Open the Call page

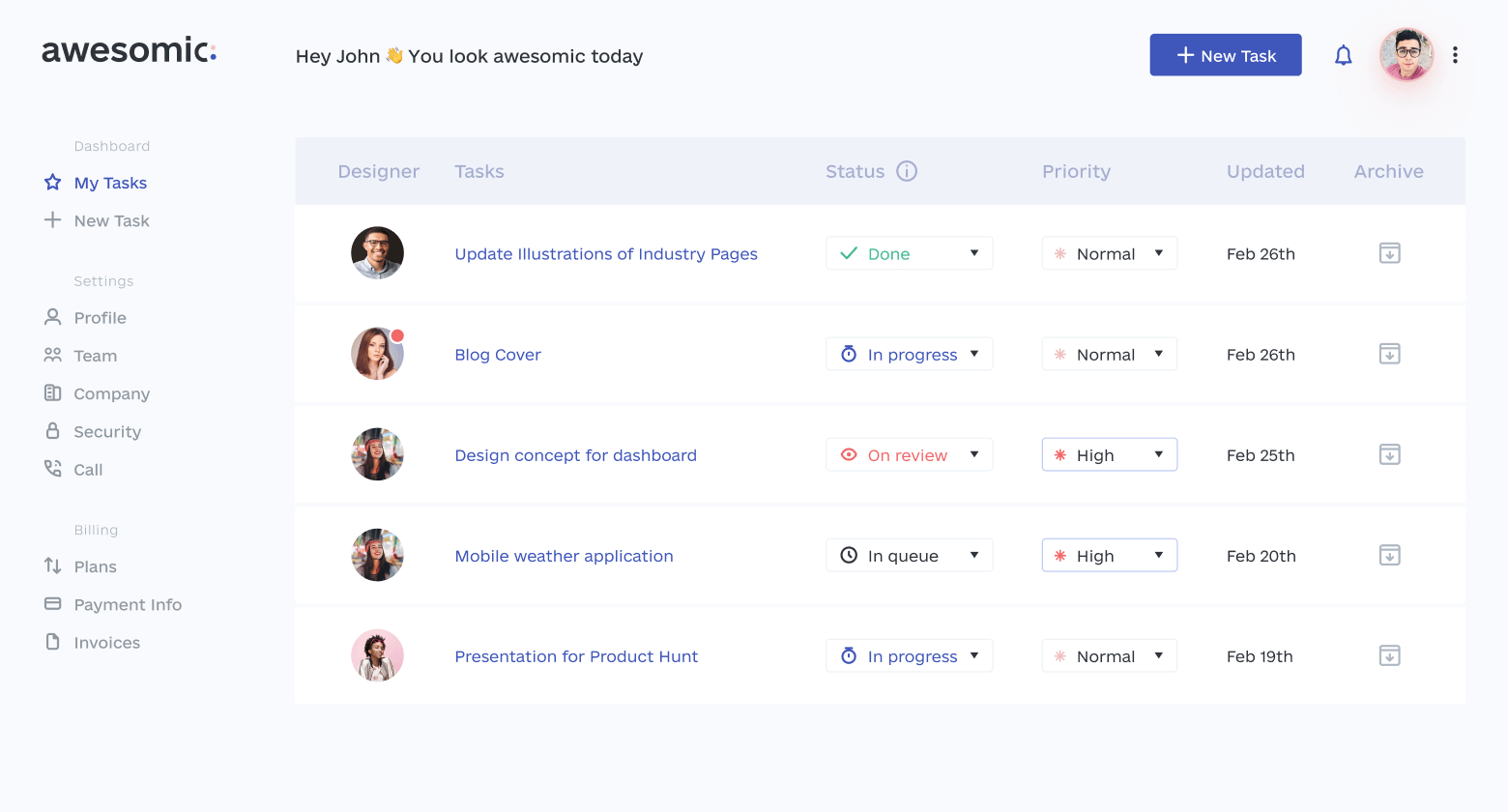tap(88, 469)
